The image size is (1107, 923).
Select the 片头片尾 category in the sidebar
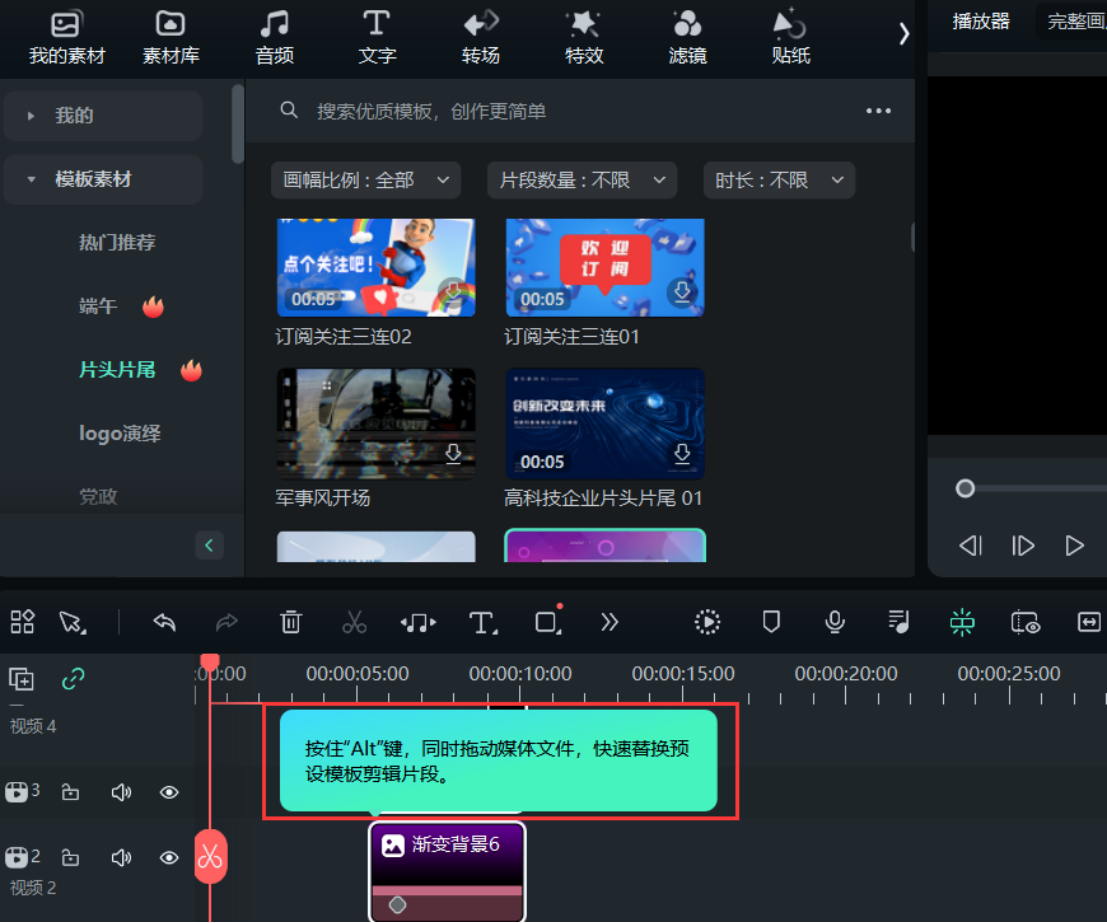(117, 369)
